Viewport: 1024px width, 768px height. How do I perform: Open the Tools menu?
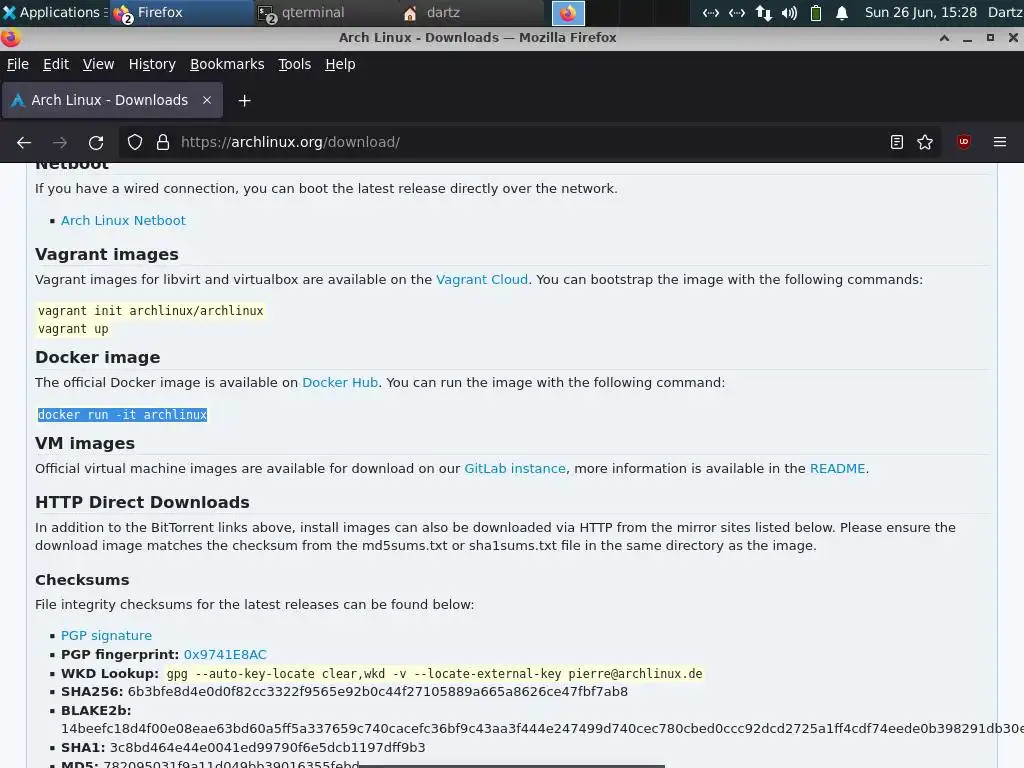295,64
